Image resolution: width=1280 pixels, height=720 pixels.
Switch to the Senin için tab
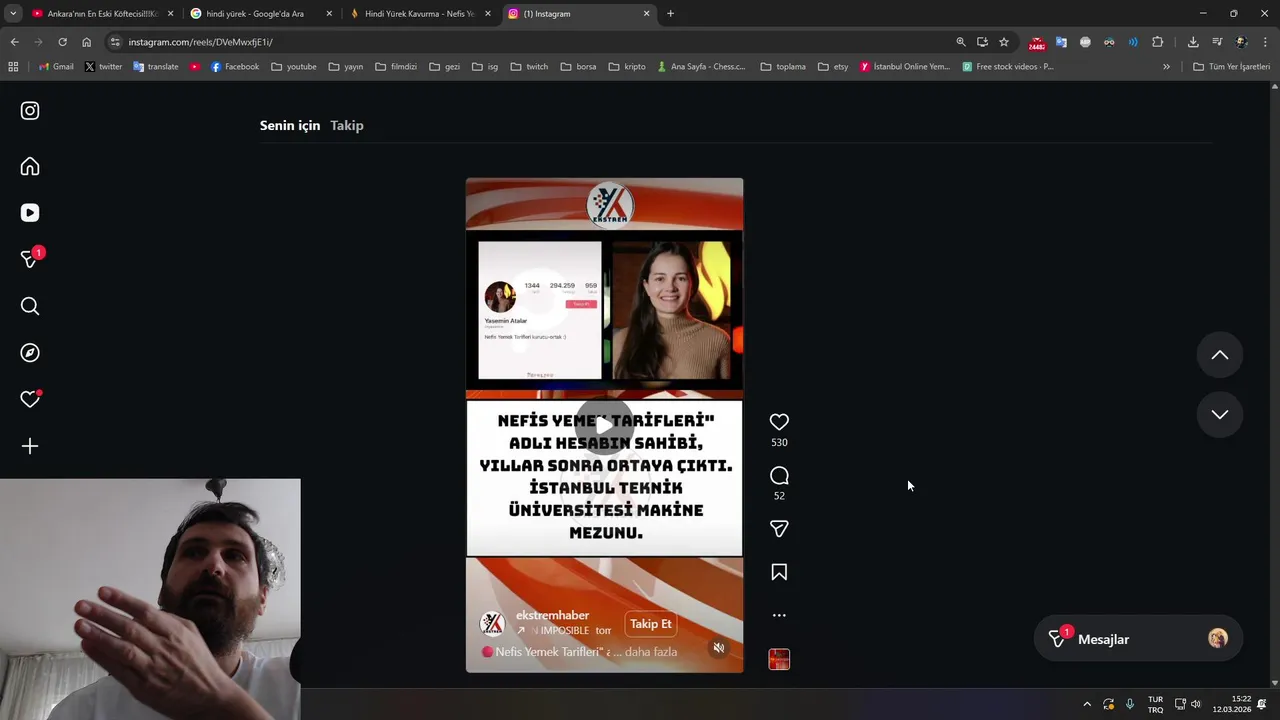point(290,125)
